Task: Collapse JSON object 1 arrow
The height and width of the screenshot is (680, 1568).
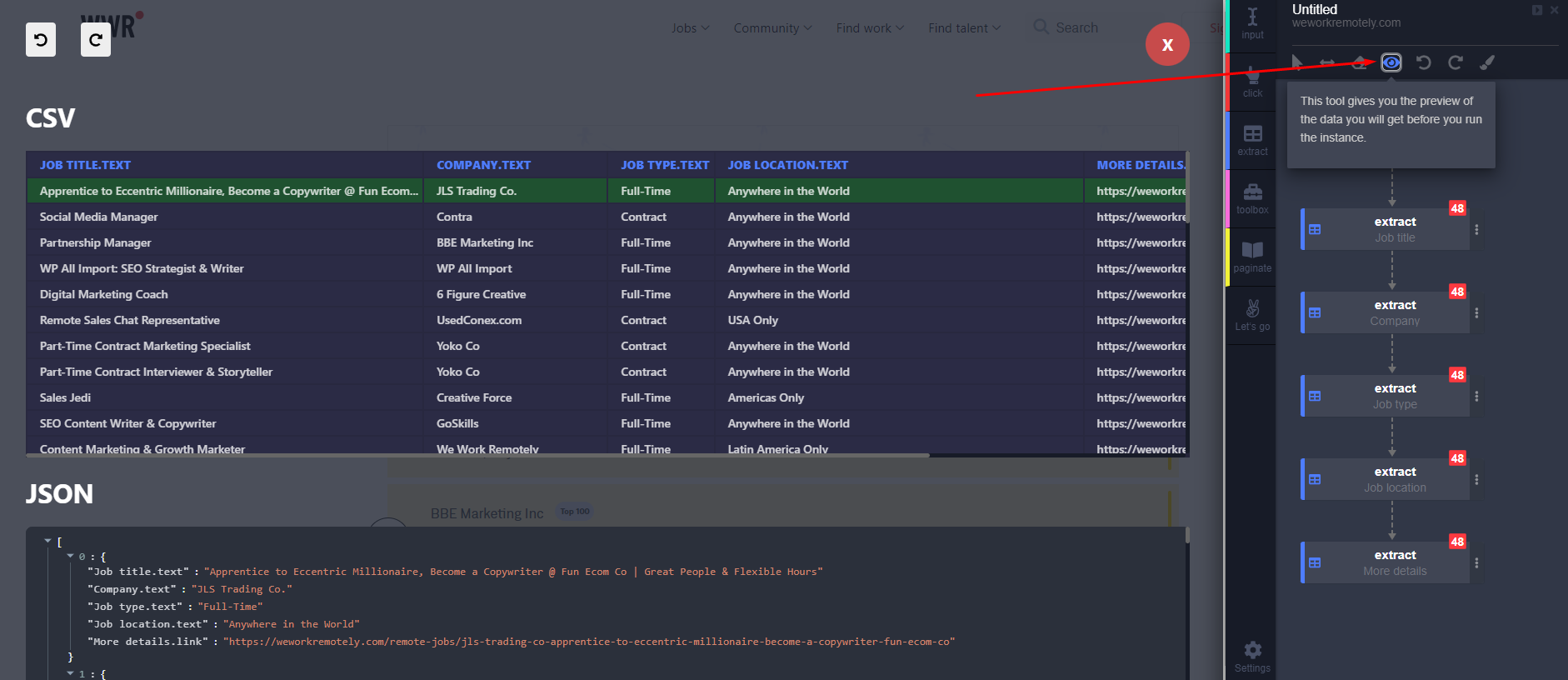Action: click(x=70, y=673)
